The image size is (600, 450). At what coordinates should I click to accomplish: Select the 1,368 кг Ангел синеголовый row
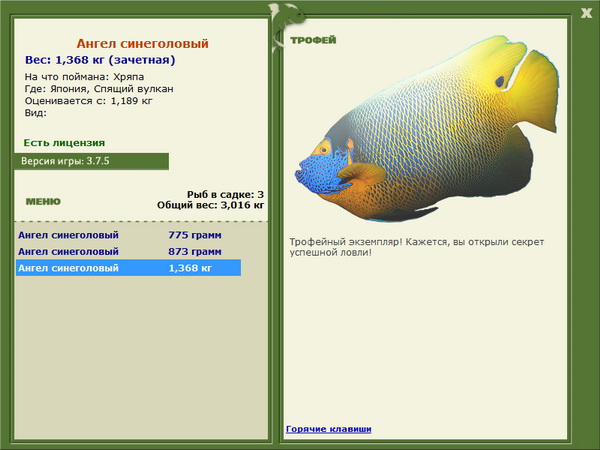click(129, 268)
